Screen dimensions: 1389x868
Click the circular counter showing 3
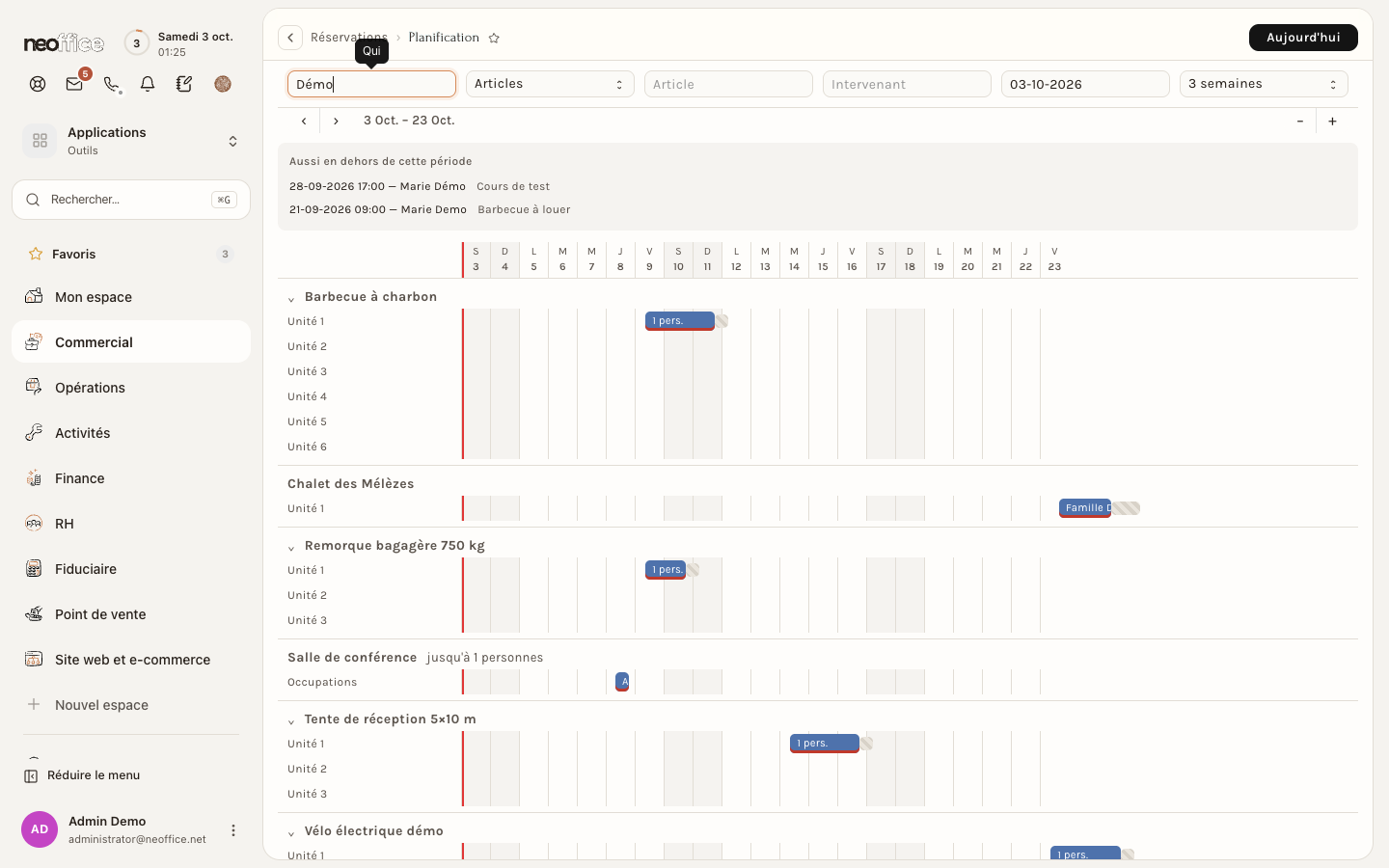coord(137,43)
